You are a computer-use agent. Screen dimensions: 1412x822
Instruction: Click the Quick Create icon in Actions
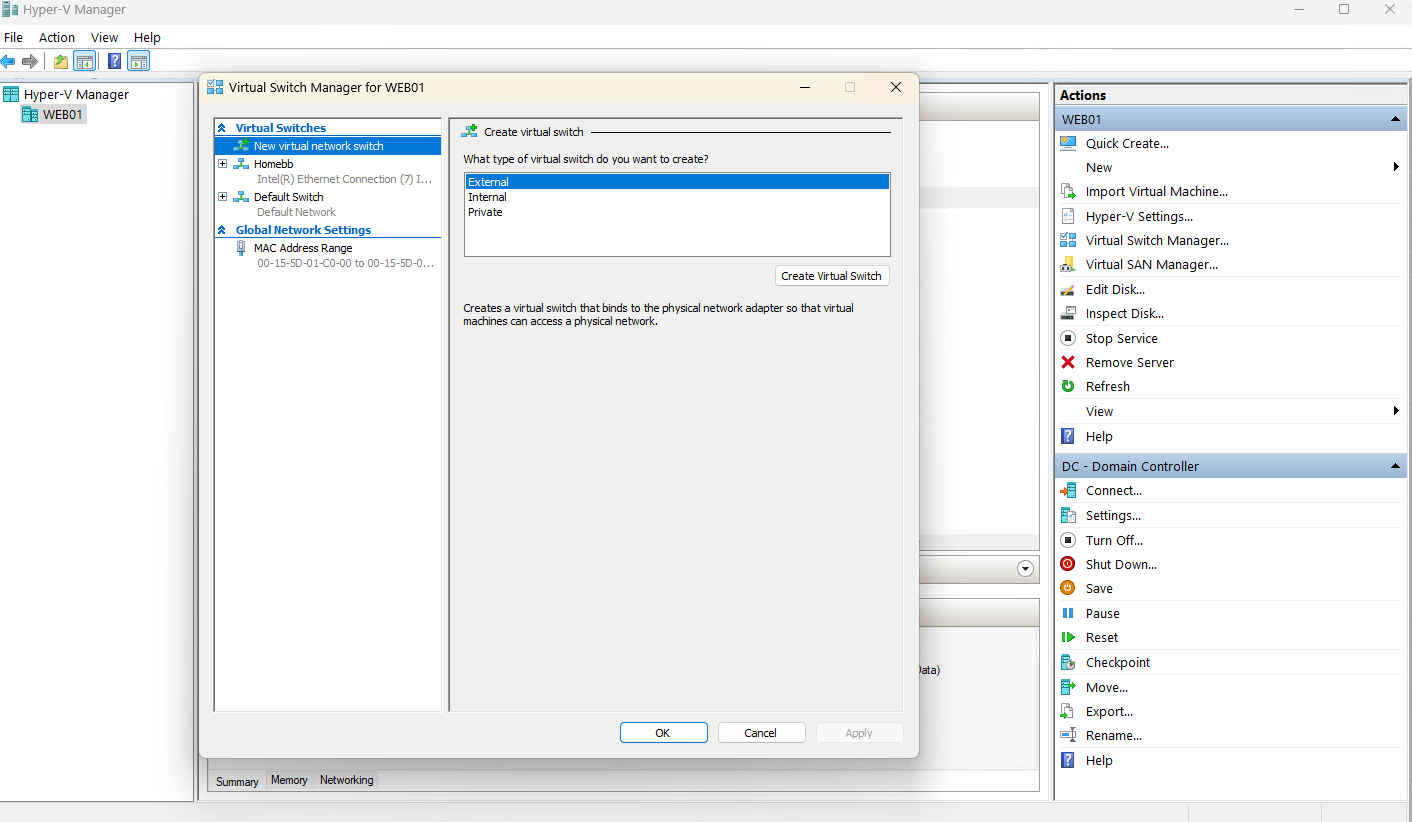click(x=1068, y=143)
